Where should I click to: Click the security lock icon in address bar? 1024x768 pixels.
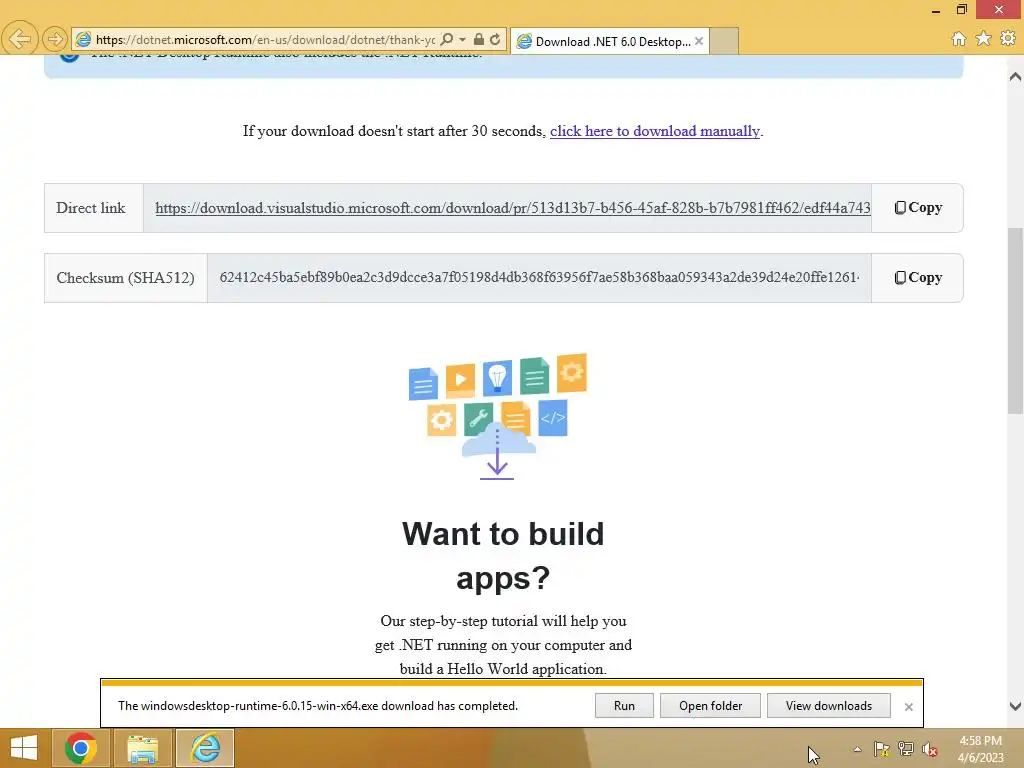(x=479, y=39)
